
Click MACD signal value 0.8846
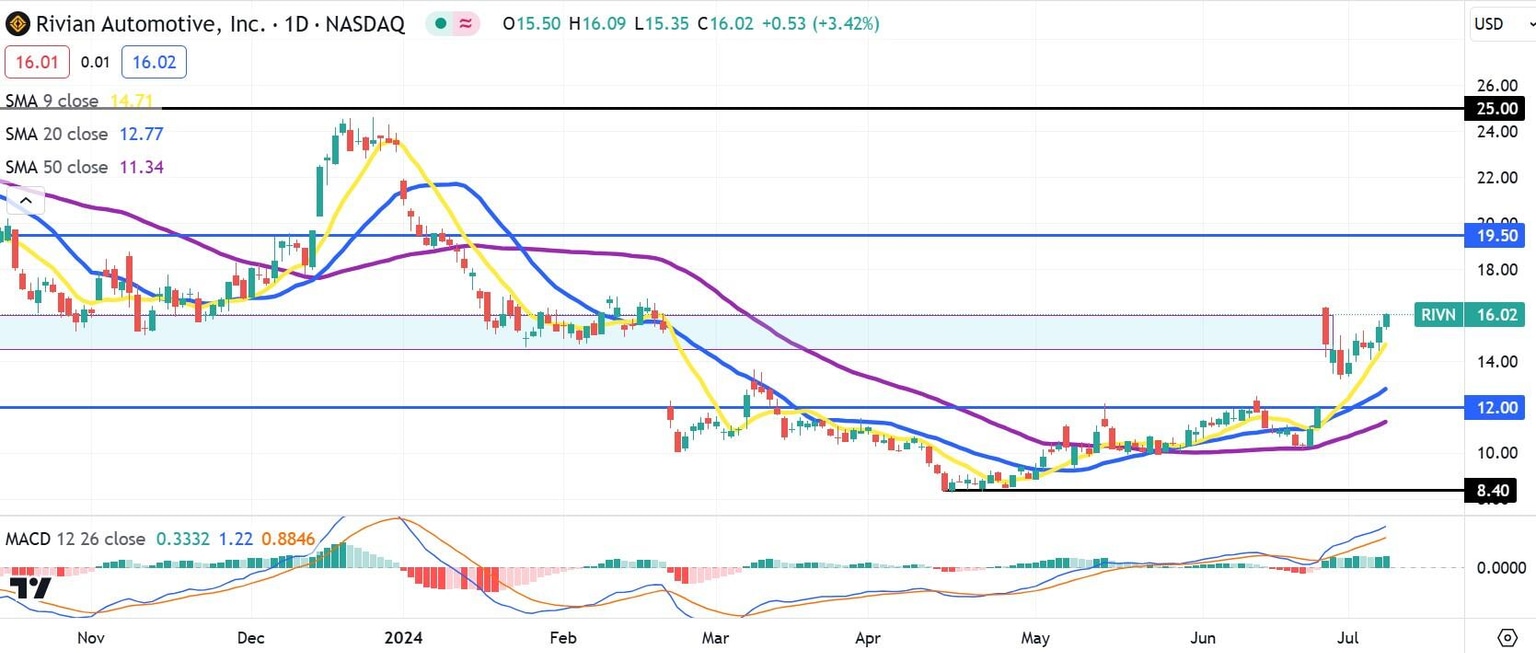[x=288, y=539]
